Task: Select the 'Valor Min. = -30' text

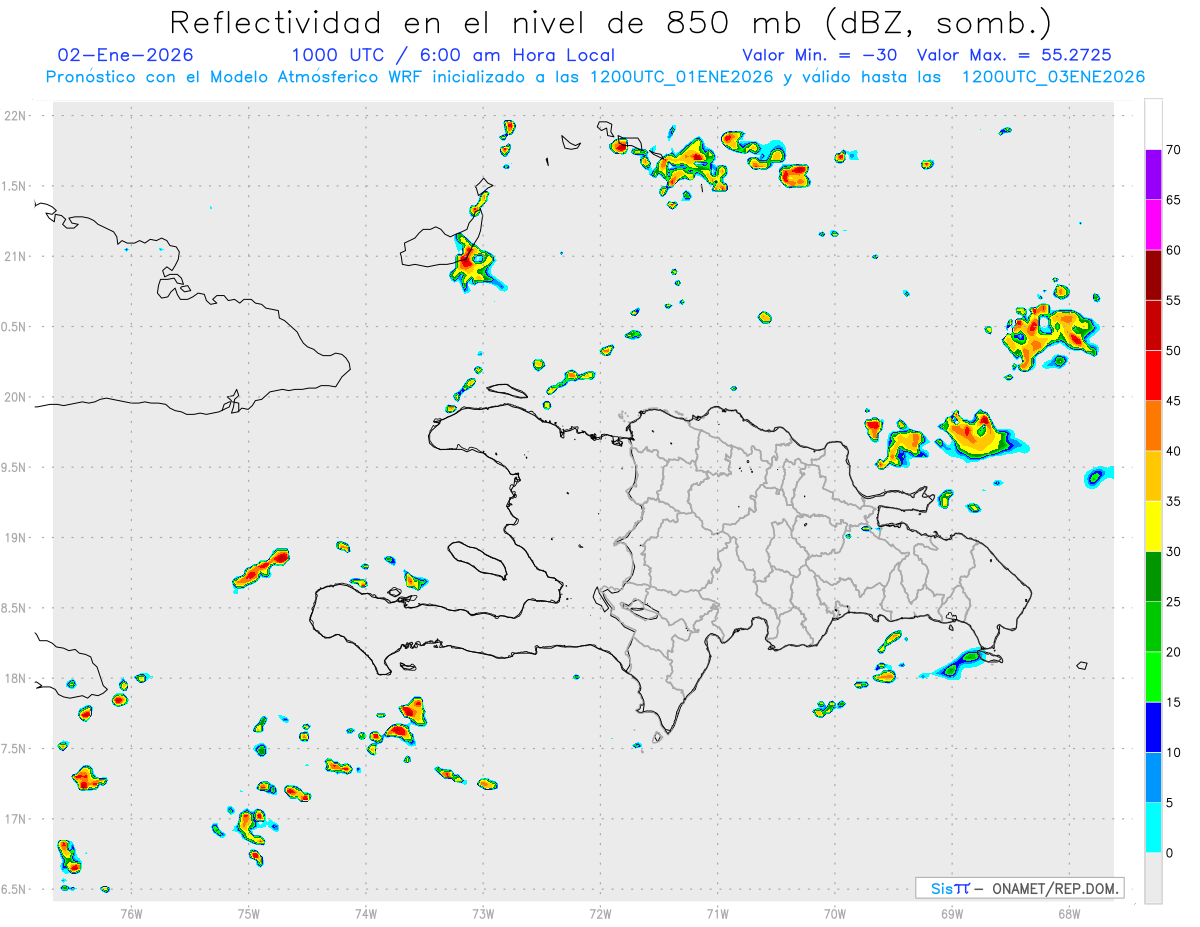Action: pyautogui.click(x=820, y=55)
